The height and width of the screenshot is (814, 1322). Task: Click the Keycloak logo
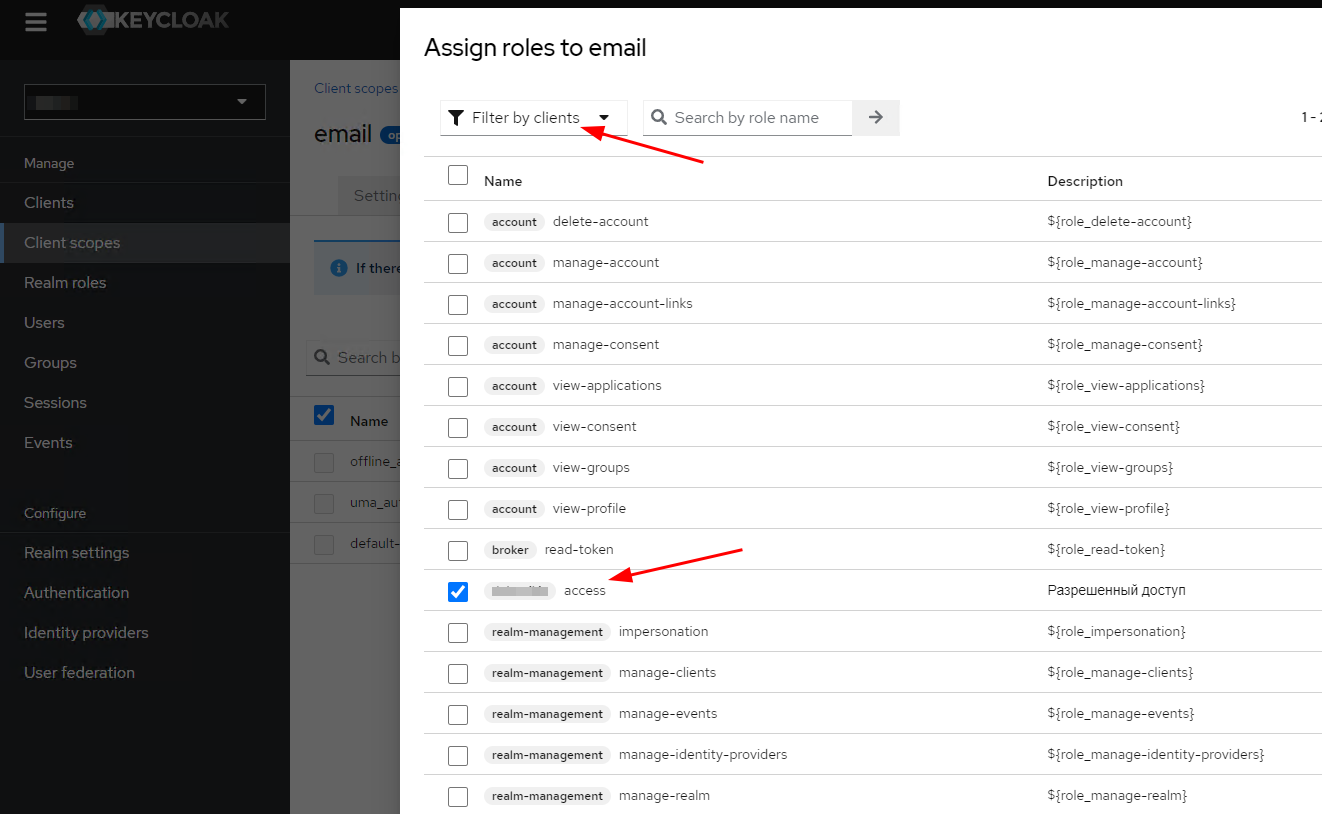[x=154, y=20]
